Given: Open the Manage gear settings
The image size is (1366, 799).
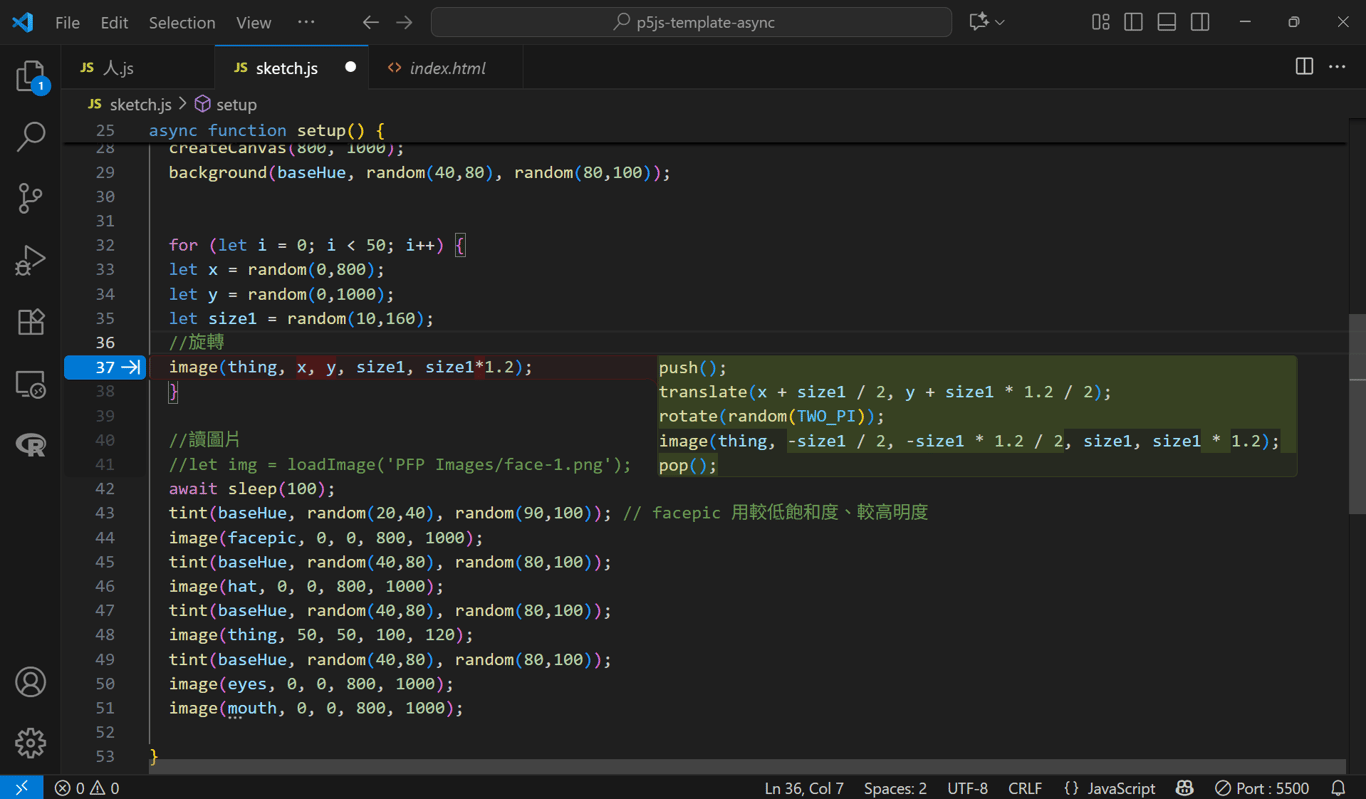Looking at the screenshot, I should 30,743.
